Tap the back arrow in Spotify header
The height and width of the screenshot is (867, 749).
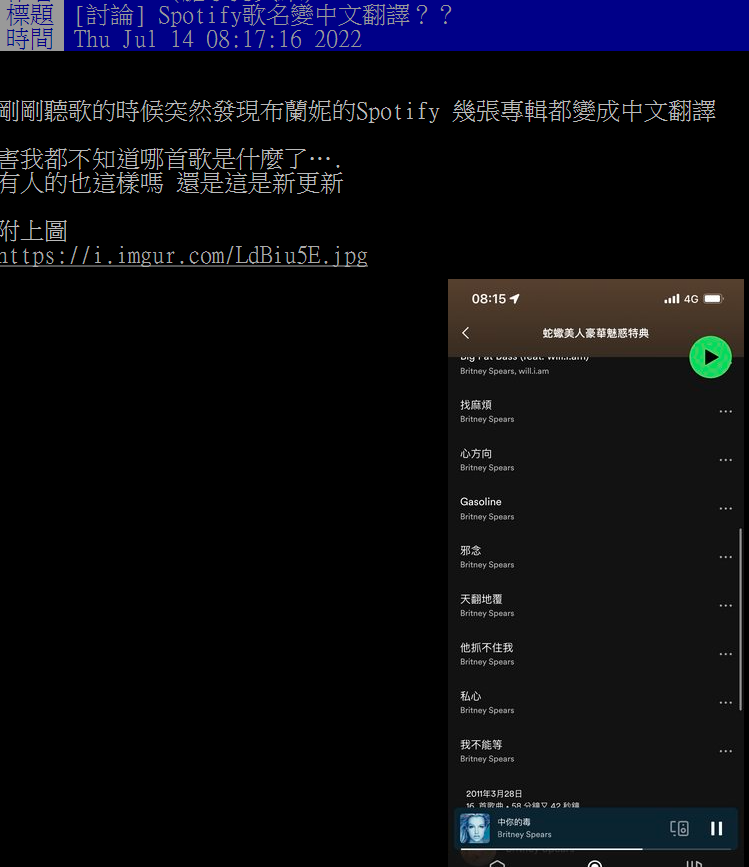click(465, 333)
